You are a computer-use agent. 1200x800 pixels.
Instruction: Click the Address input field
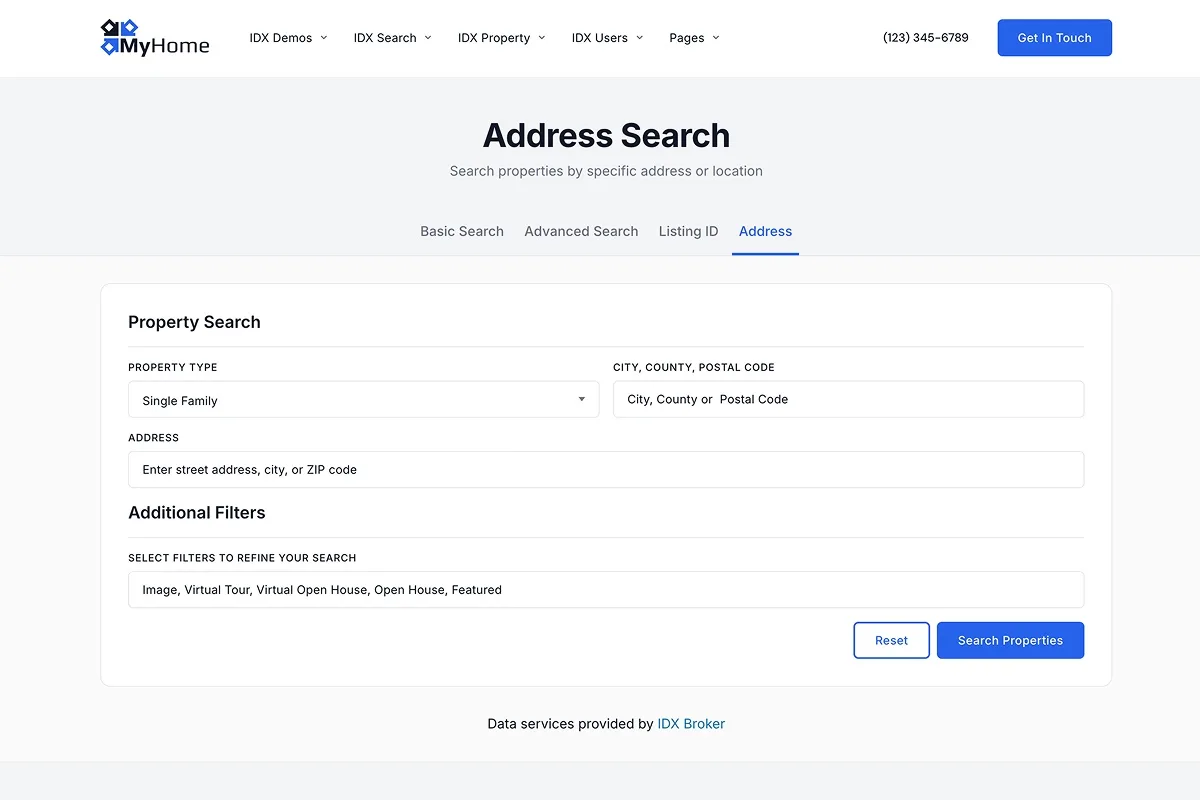(x=606, y=470)
